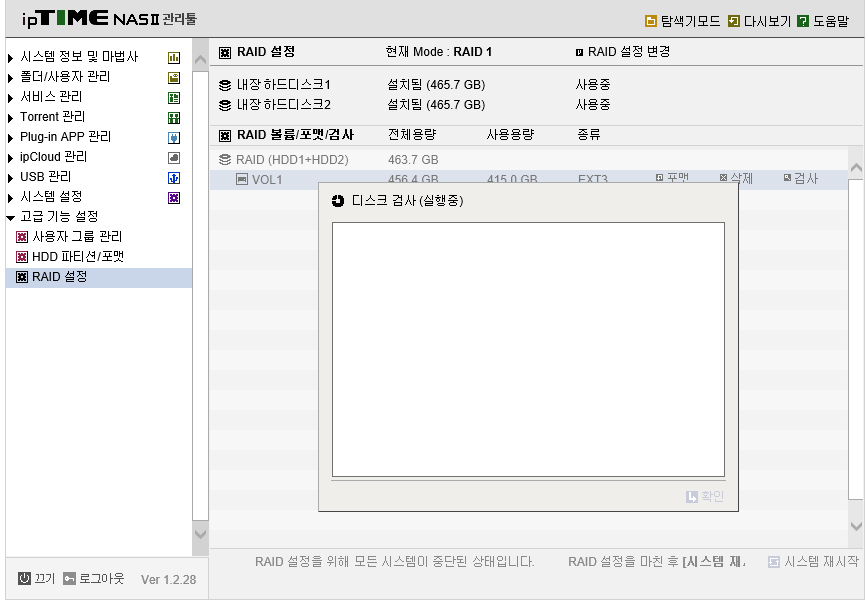Click the HDD 파티션/포맷 red icon
Viewport: 866px width, 602px height.
pyautogui.click(x=22, y=257)
